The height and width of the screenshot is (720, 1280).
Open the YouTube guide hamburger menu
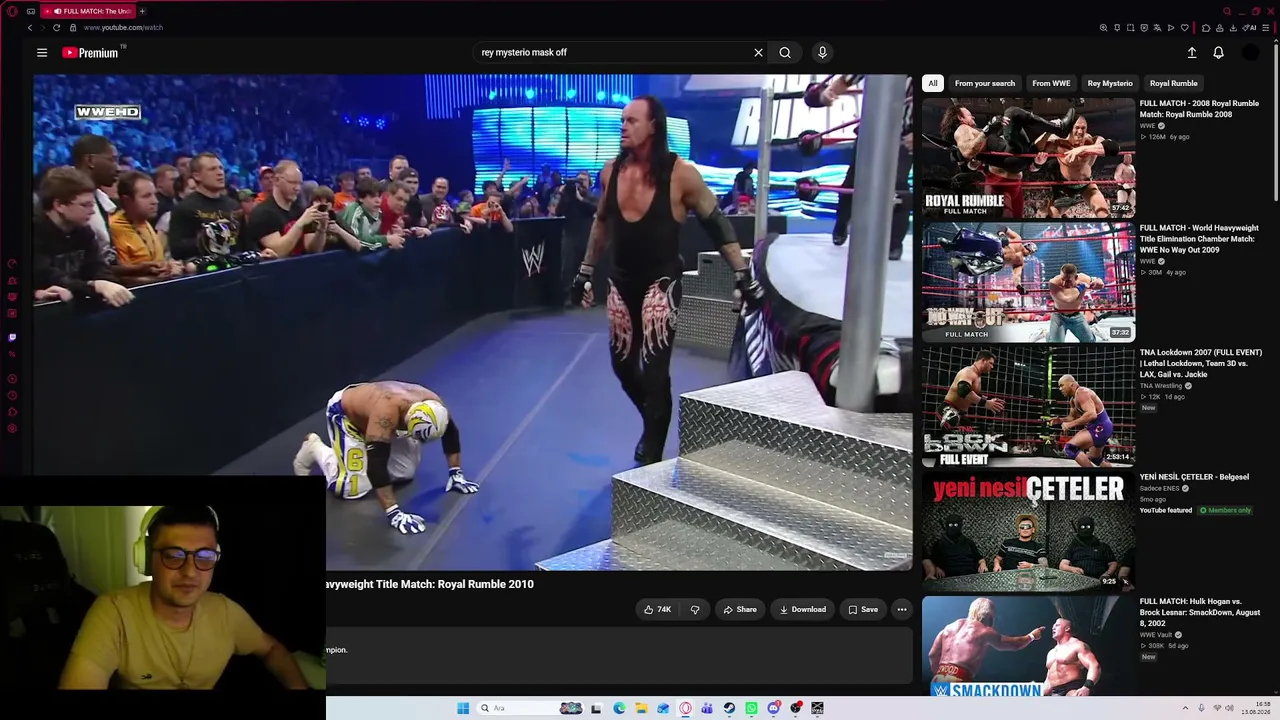(42, 53)
